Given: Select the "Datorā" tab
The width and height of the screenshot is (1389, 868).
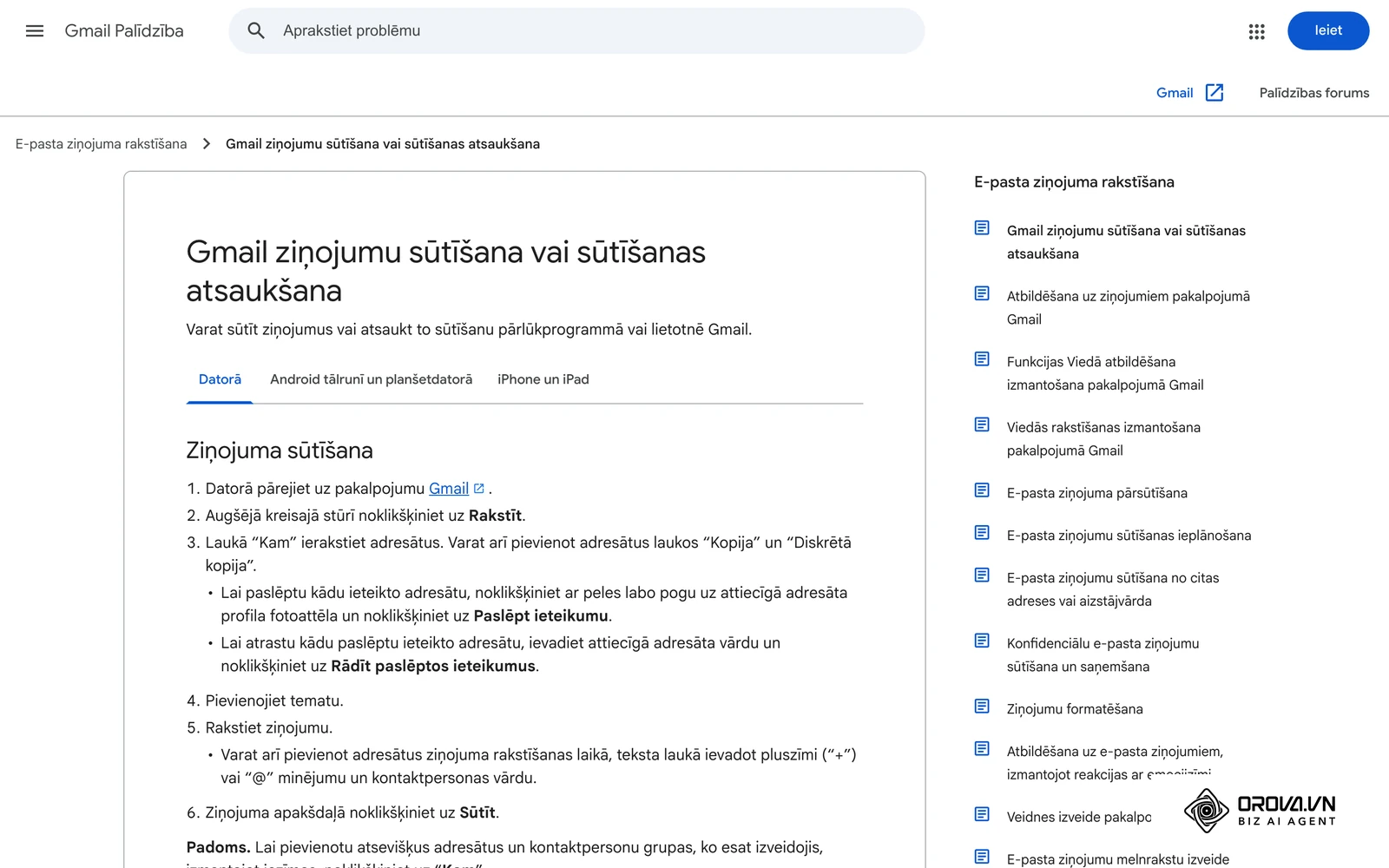Looking at the screenshot, I should click(220, 379).
